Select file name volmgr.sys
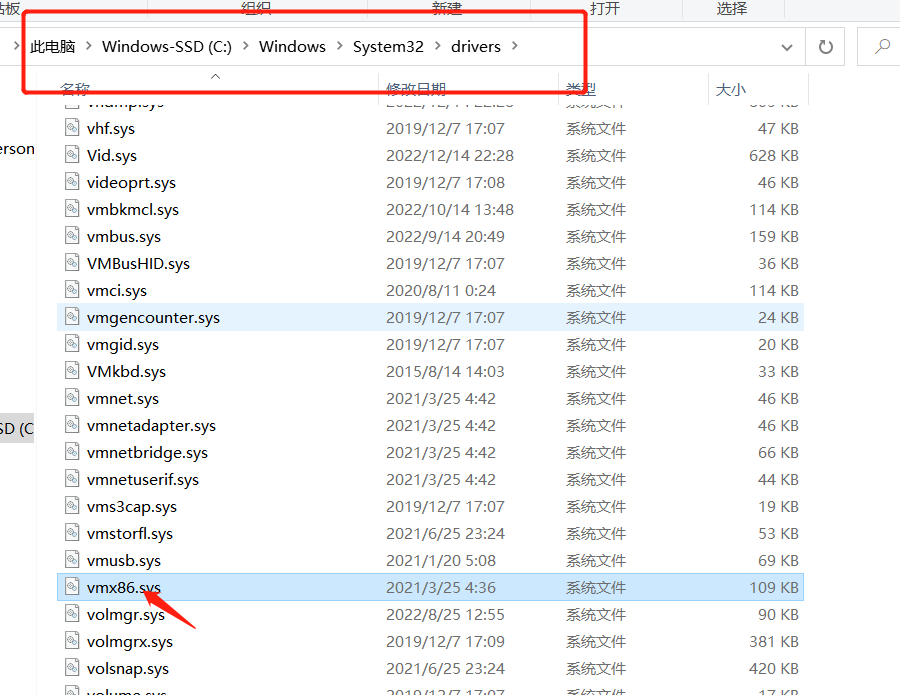The width and height of the screenshot is (900, 695). (126, 615)
